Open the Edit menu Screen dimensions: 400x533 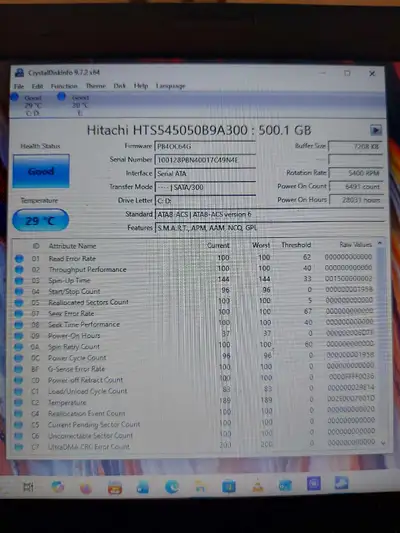tap(37, 86)
